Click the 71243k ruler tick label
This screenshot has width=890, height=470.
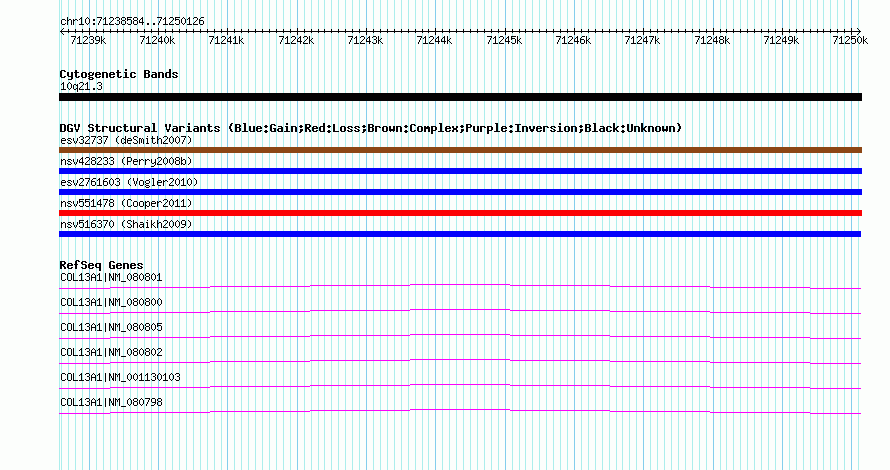pos(366,40)
